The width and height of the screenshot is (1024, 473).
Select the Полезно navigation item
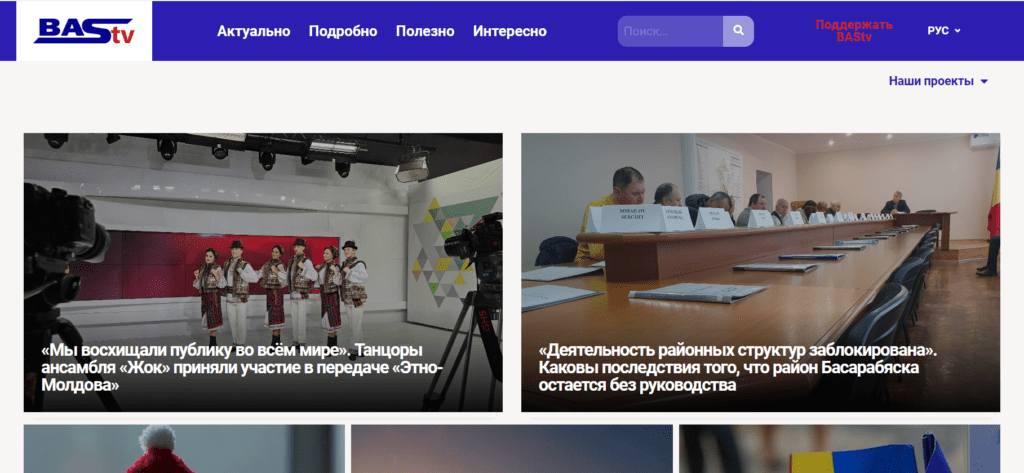pyautogui.click(x=425, y=31)
